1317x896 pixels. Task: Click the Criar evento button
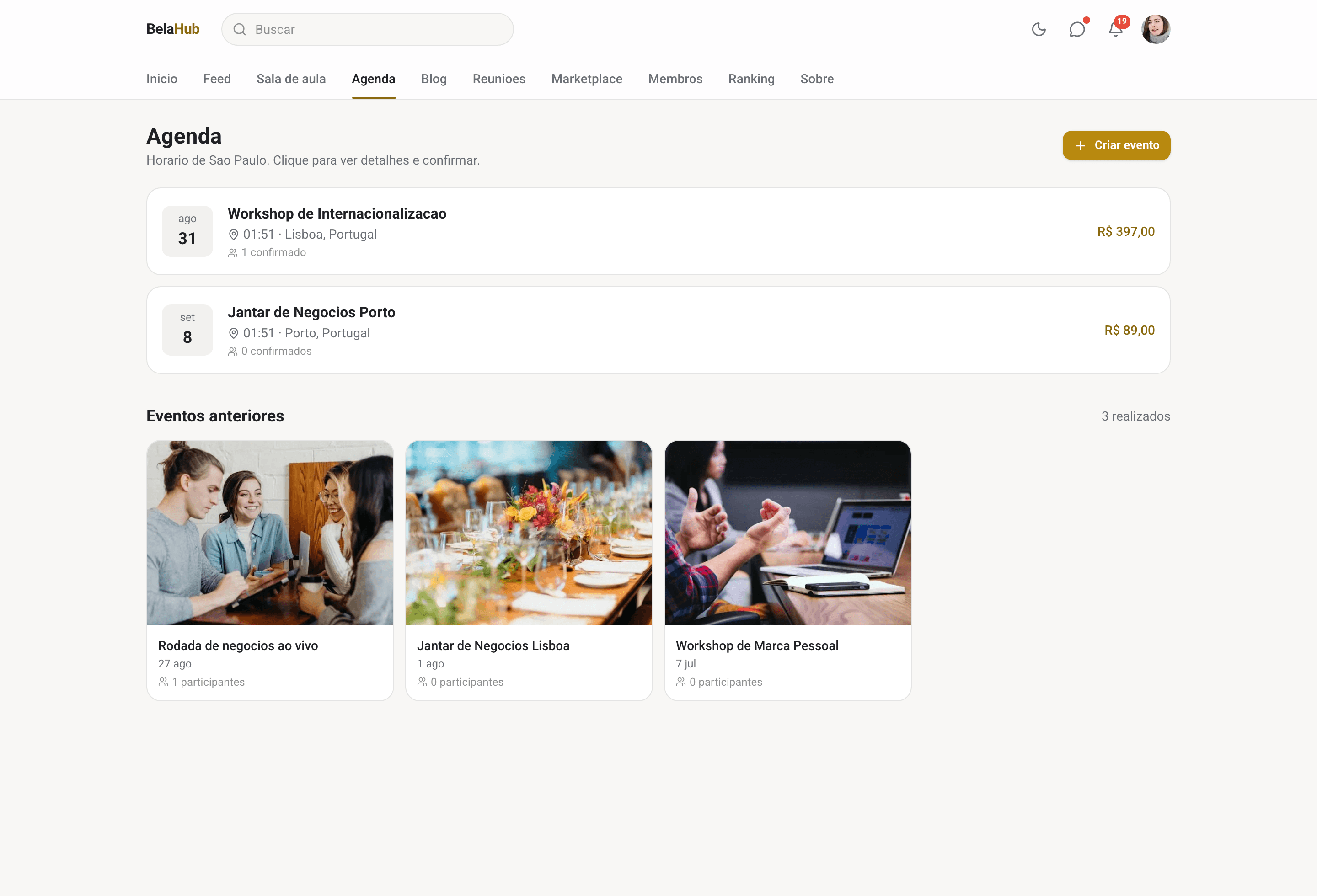point(1116,145)
